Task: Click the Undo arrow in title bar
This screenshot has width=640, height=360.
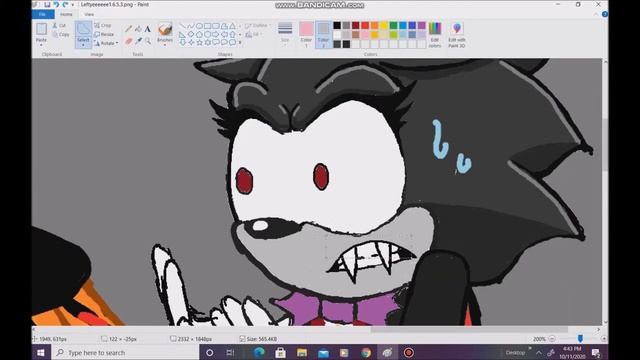Action: (x=56, y=4)
